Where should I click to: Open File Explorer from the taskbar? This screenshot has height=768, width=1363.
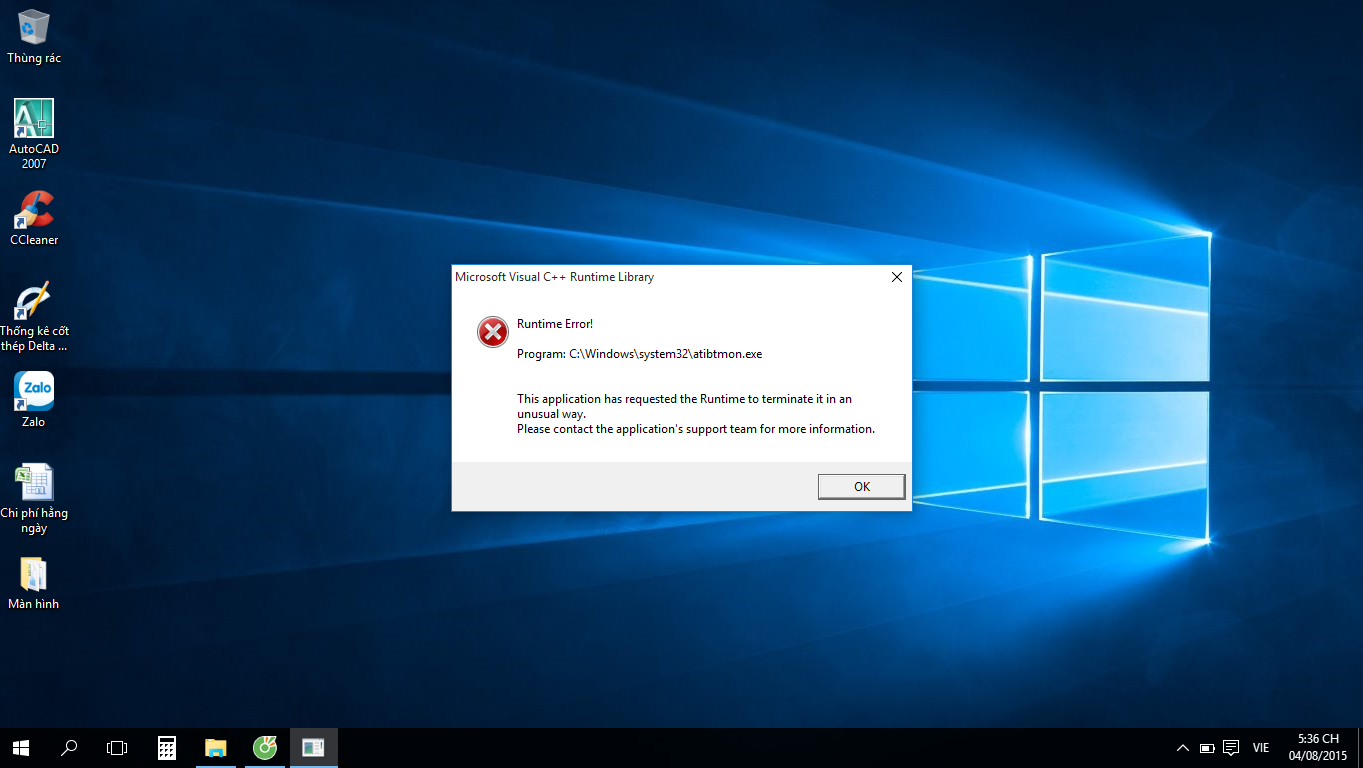(x=215, y=747)
